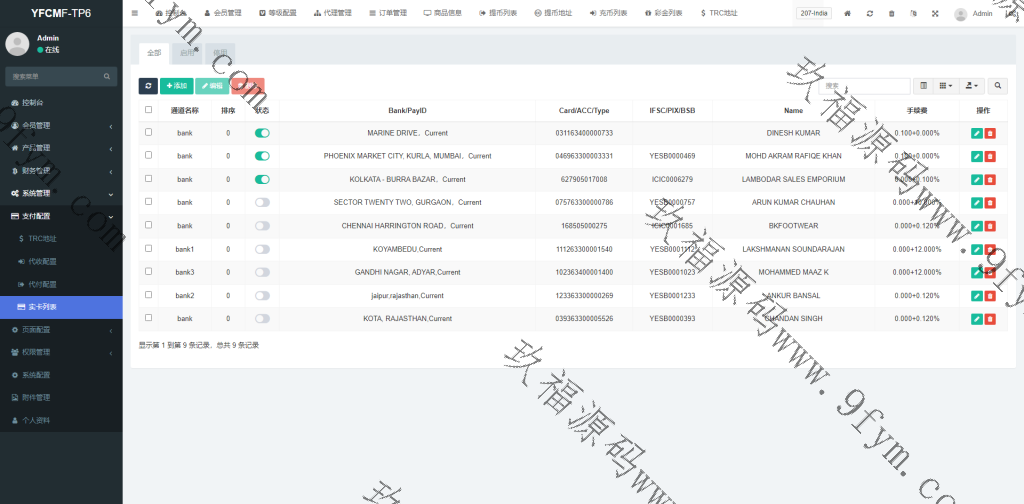Click the fullscreen icon in top bar

[935, 14]
